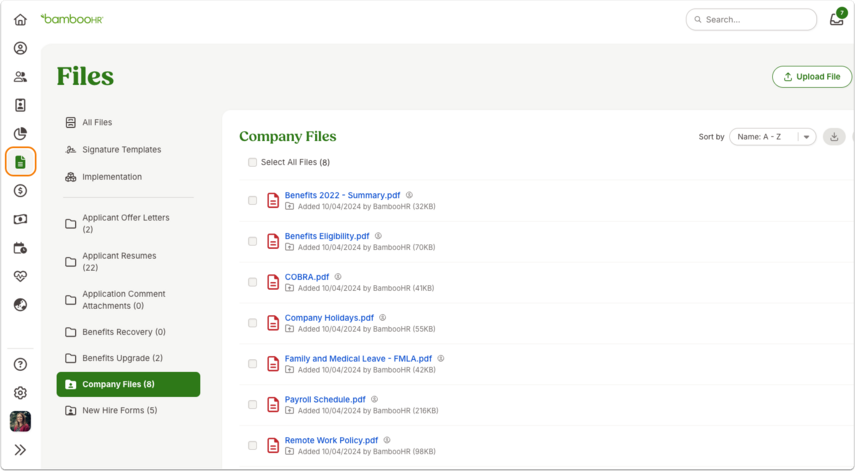Tick the checkbox for COBRA.pdf
Screen dimensions: 855x471
(x=252, y=282)
